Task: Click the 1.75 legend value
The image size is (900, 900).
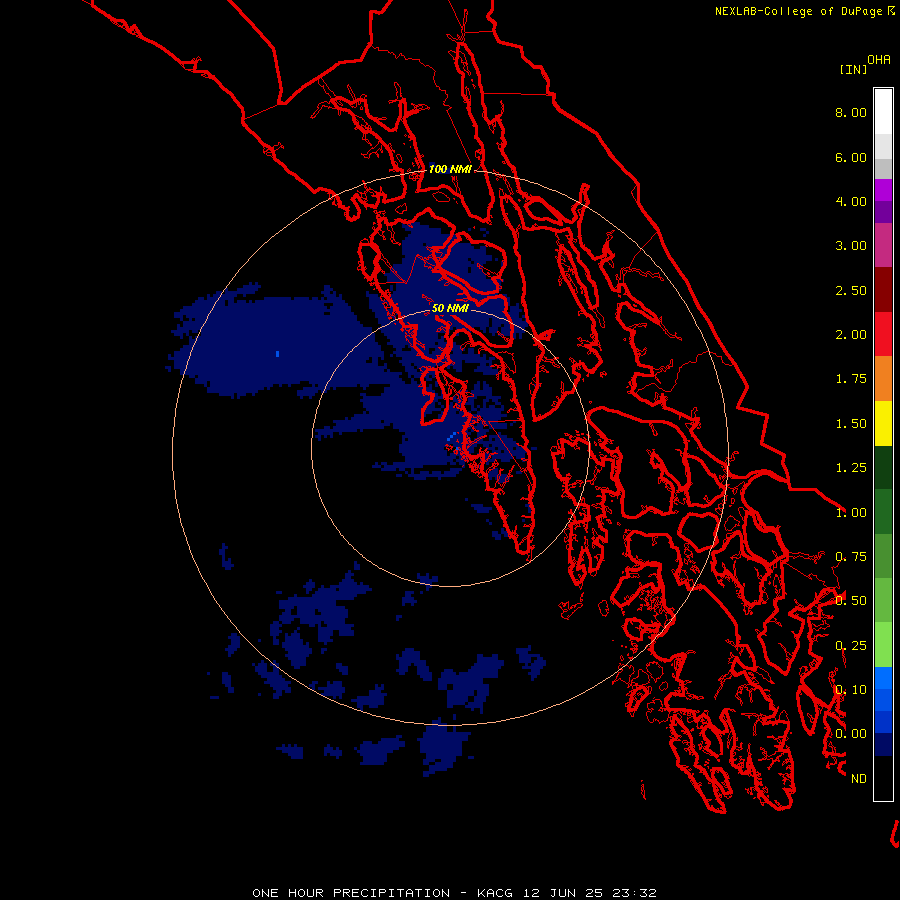Action: 851,379
